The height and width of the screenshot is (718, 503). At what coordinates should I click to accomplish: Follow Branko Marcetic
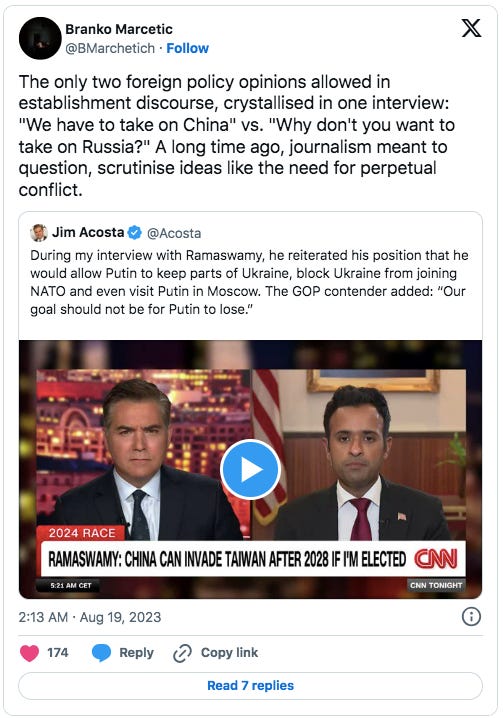187,48
